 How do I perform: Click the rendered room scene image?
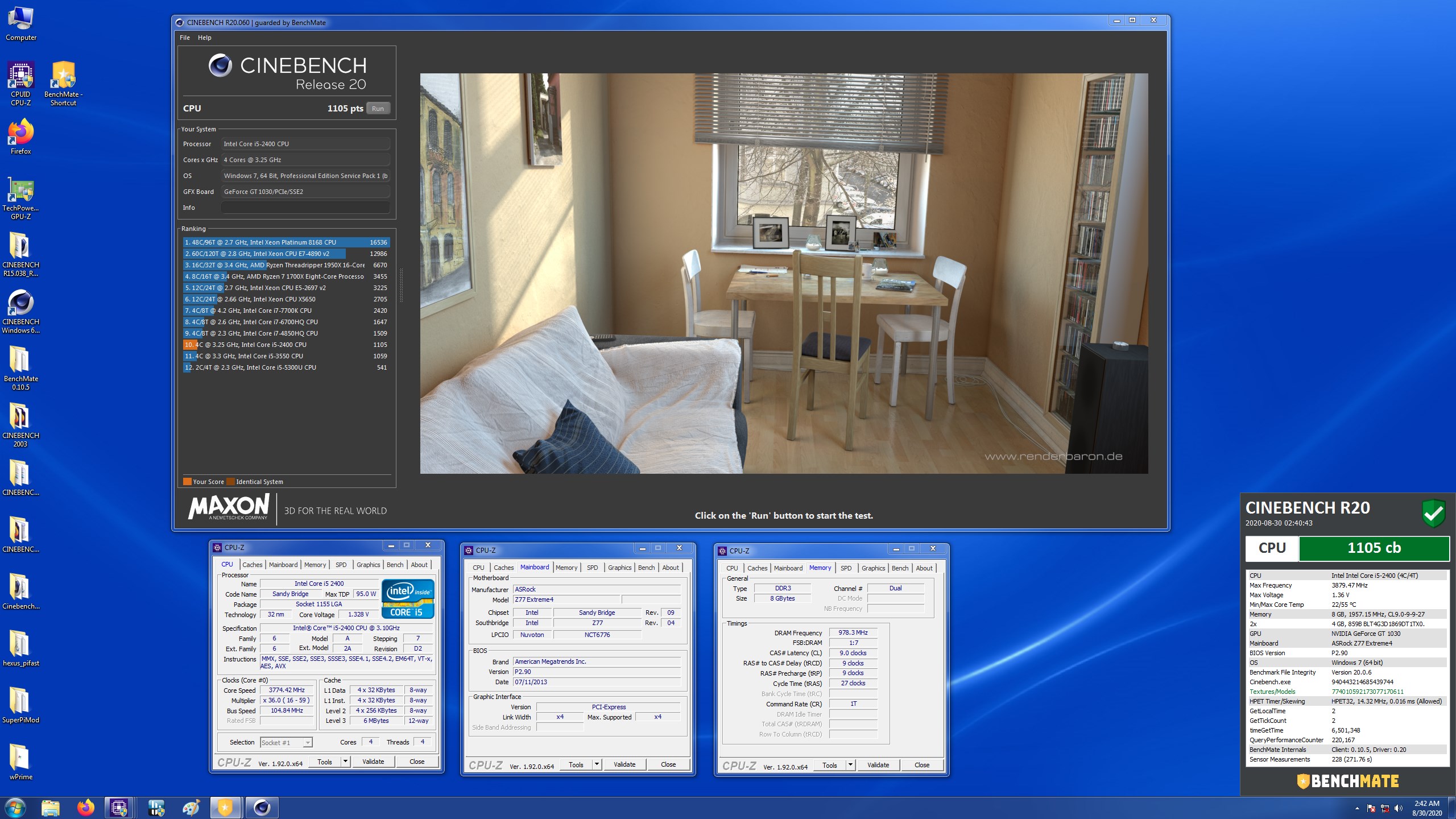tap(784, 274)
